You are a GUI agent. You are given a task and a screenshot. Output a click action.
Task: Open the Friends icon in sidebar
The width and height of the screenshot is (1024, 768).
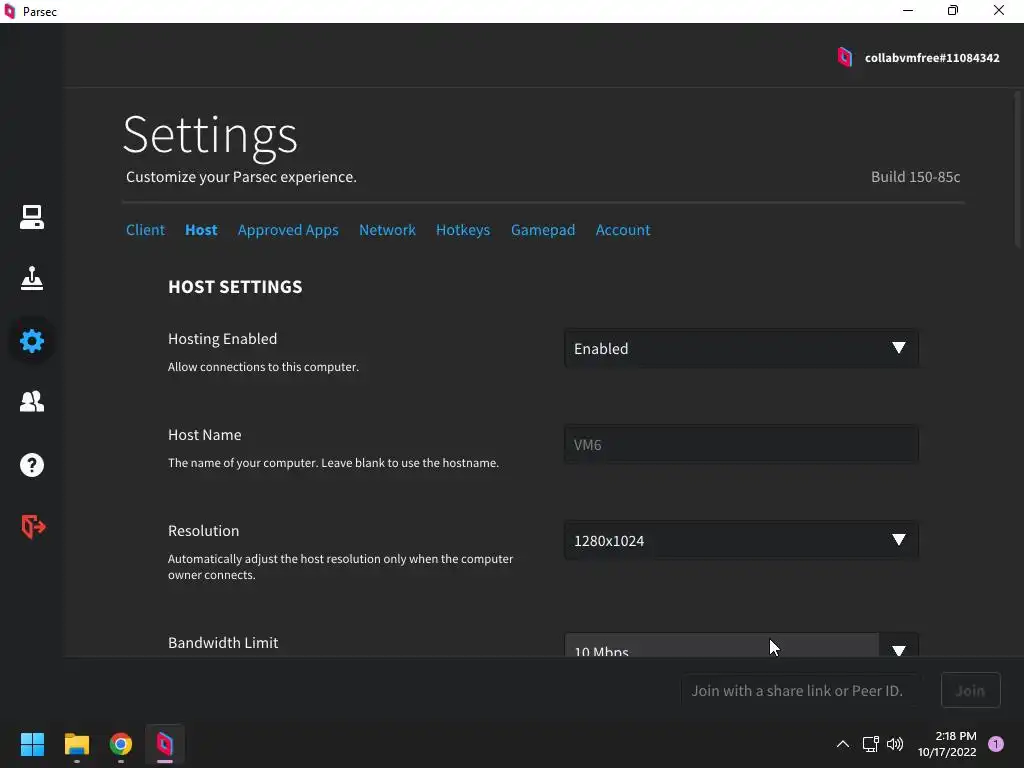tap(32, 402)
